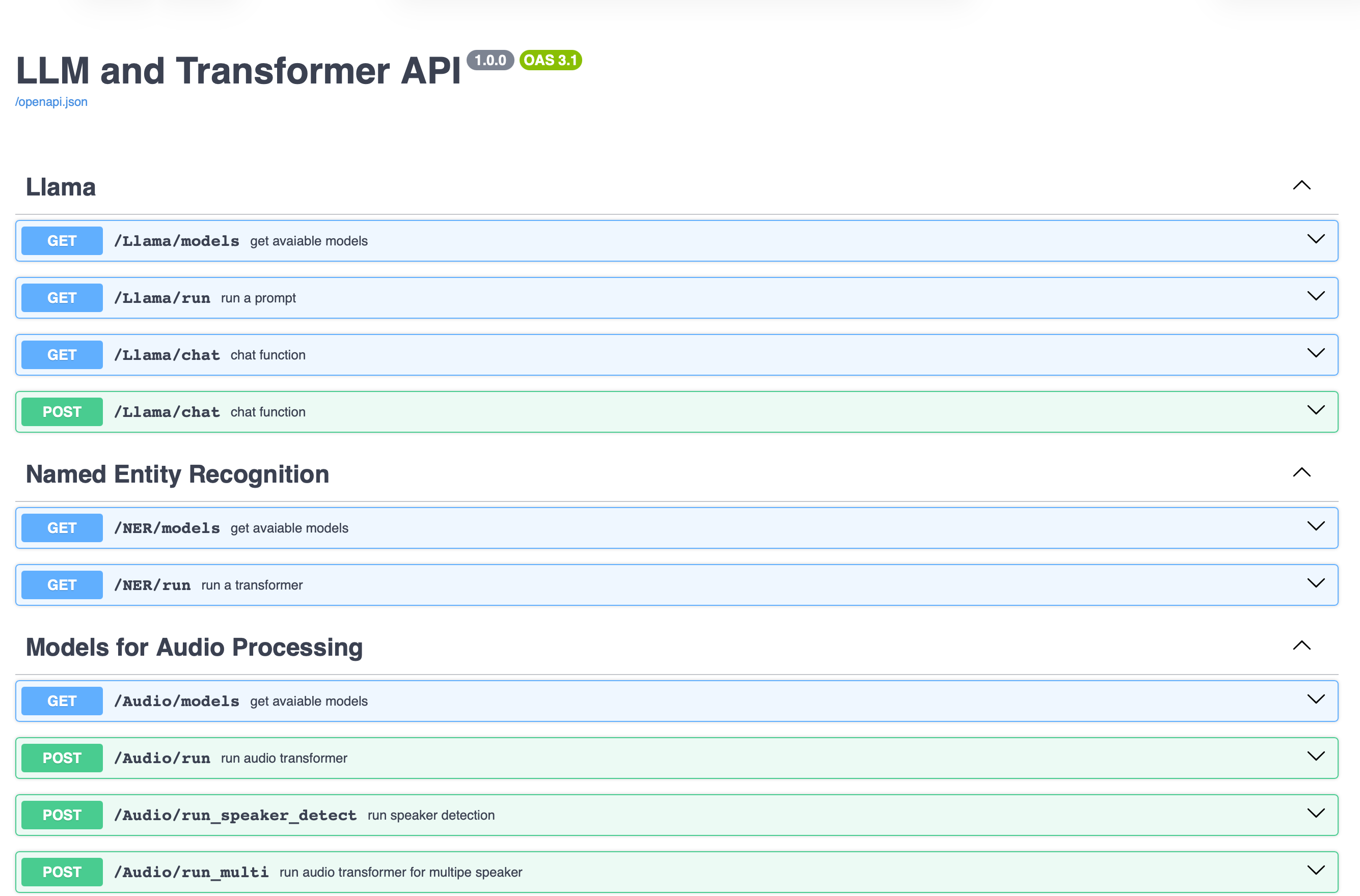Click the Named Entity Recognition heading
The height and width of the screenshot is (896, 1360).
(177, 474)
